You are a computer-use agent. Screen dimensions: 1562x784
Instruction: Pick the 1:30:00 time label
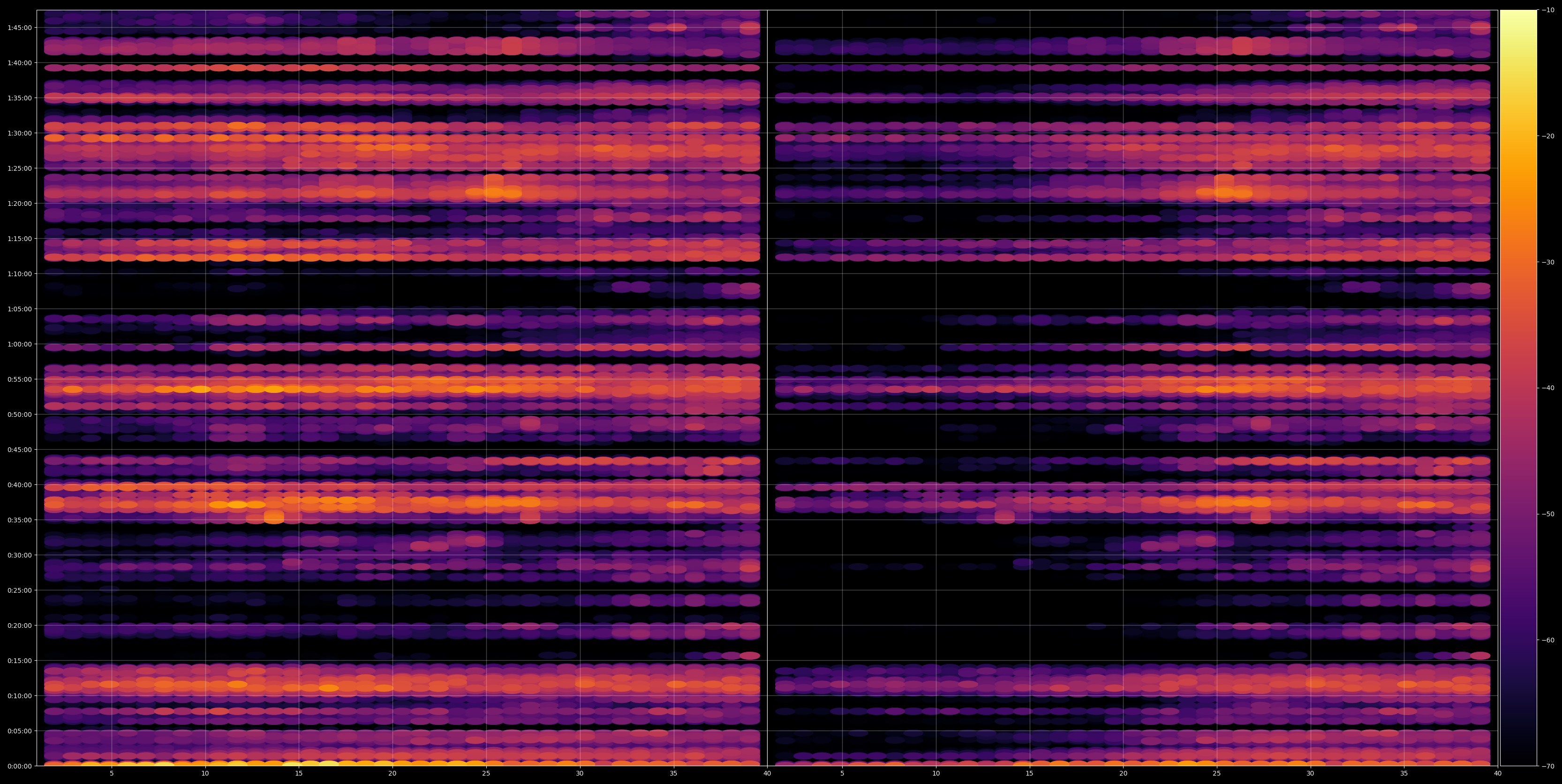click(x=20, y=133)
